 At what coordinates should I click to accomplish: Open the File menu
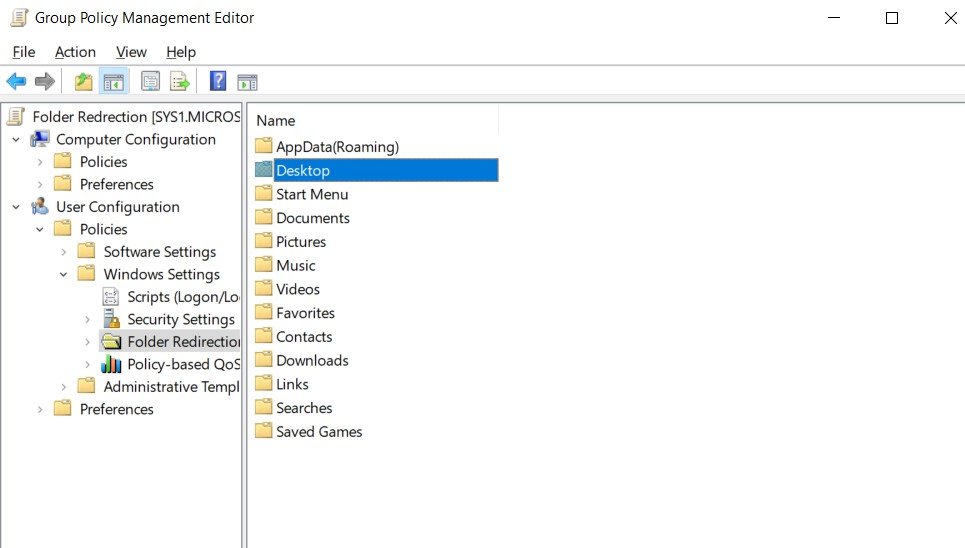click(24, 52)
